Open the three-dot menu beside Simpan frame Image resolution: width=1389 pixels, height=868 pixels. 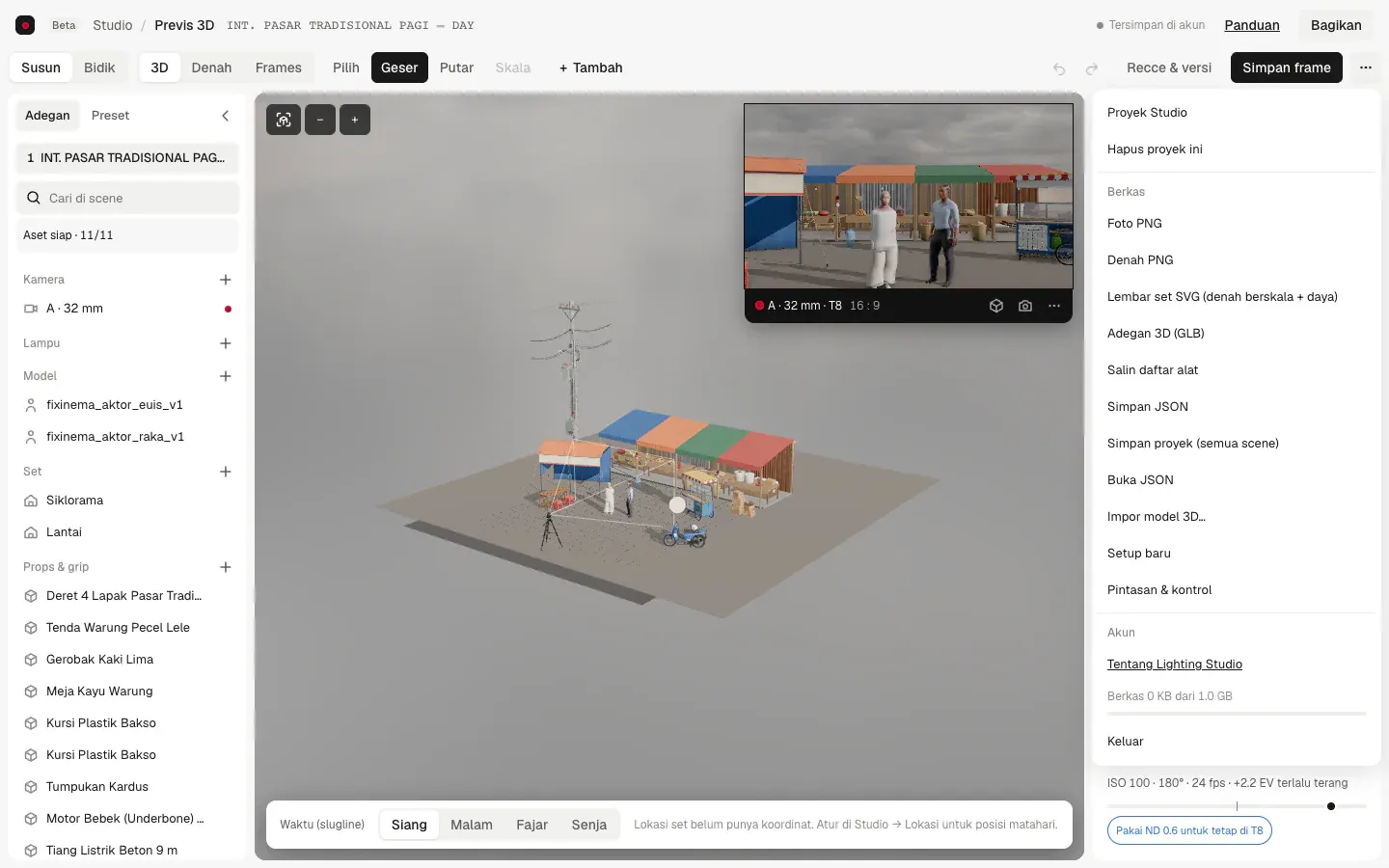point(1365,68)
